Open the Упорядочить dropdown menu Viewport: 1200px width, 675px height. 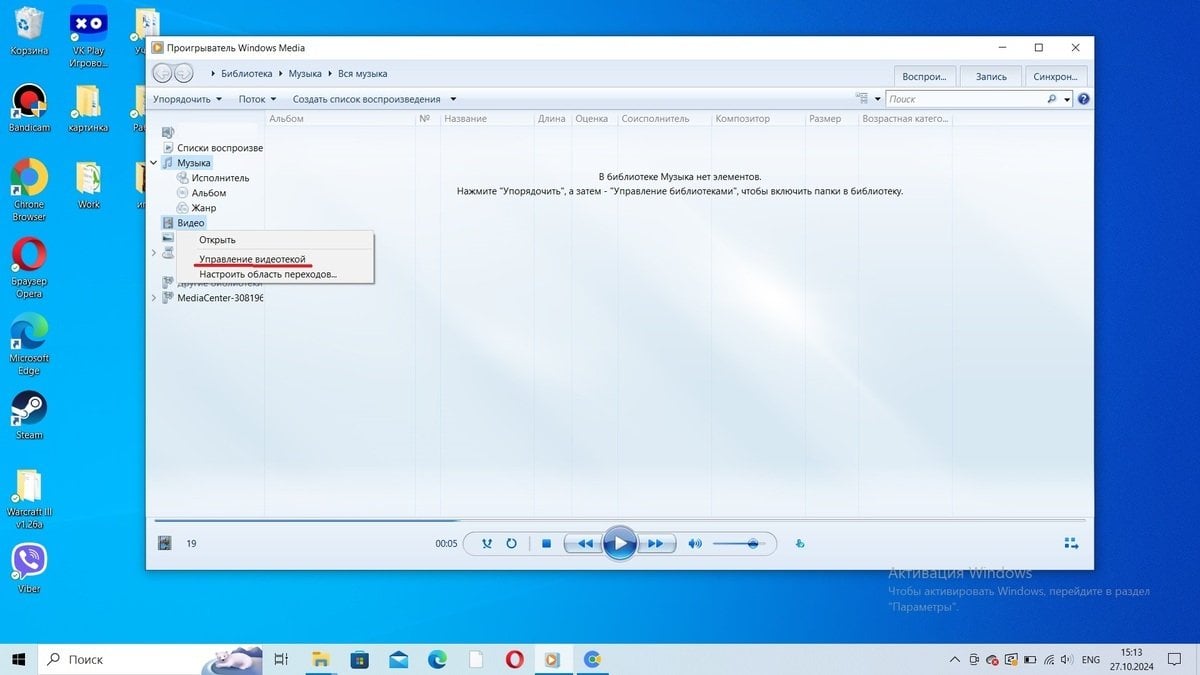pos(187,99)
